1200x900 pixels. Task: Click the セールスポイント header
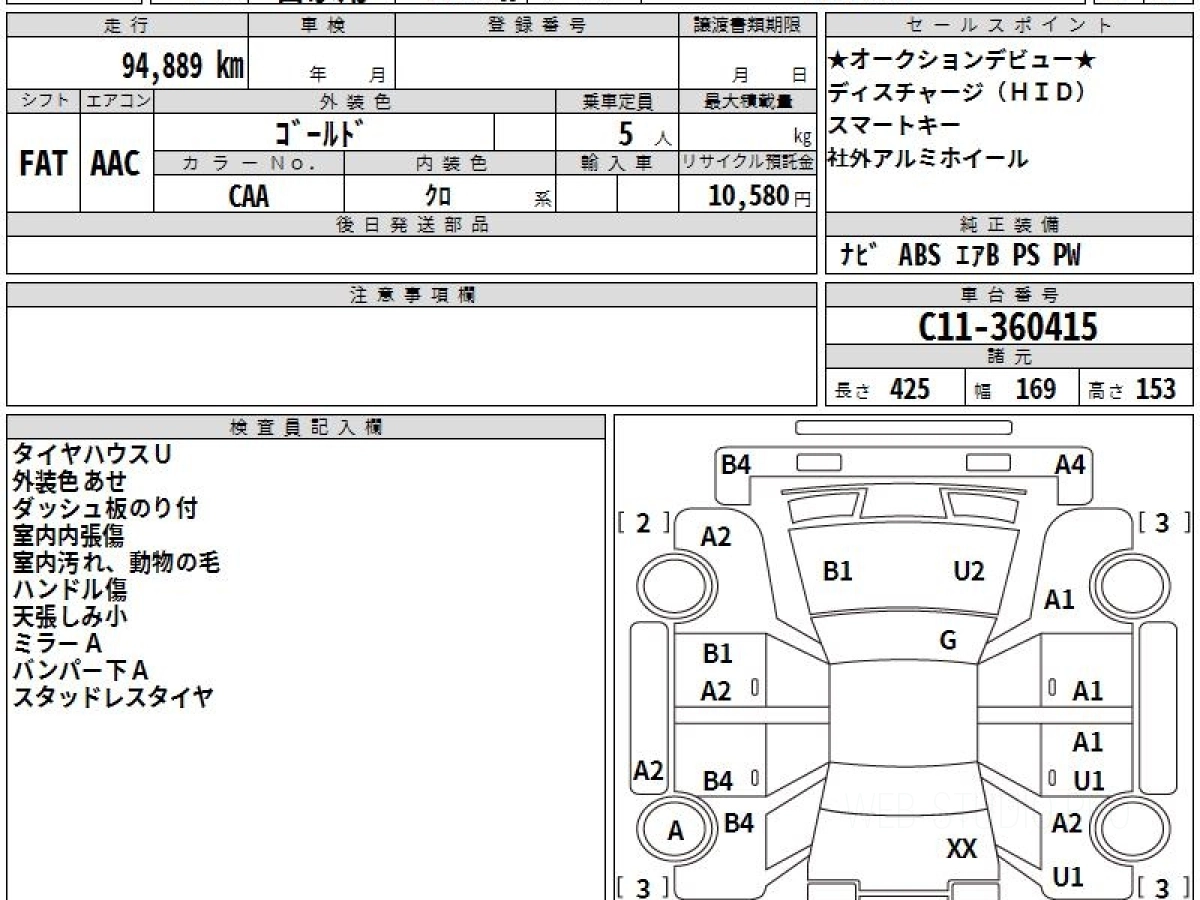tap(1010, 26)
